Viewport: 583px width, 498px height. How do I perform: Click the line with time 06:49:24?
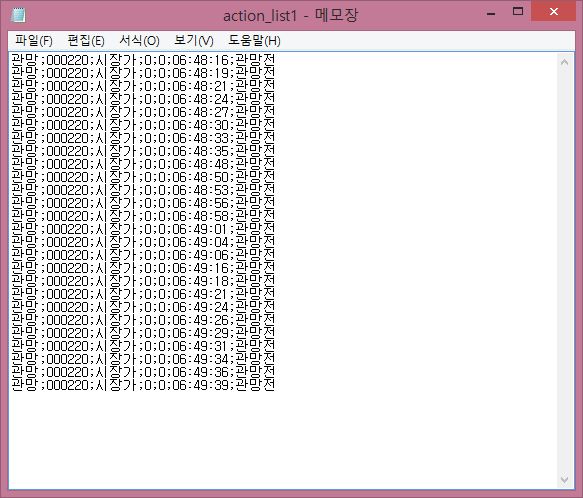143,308
